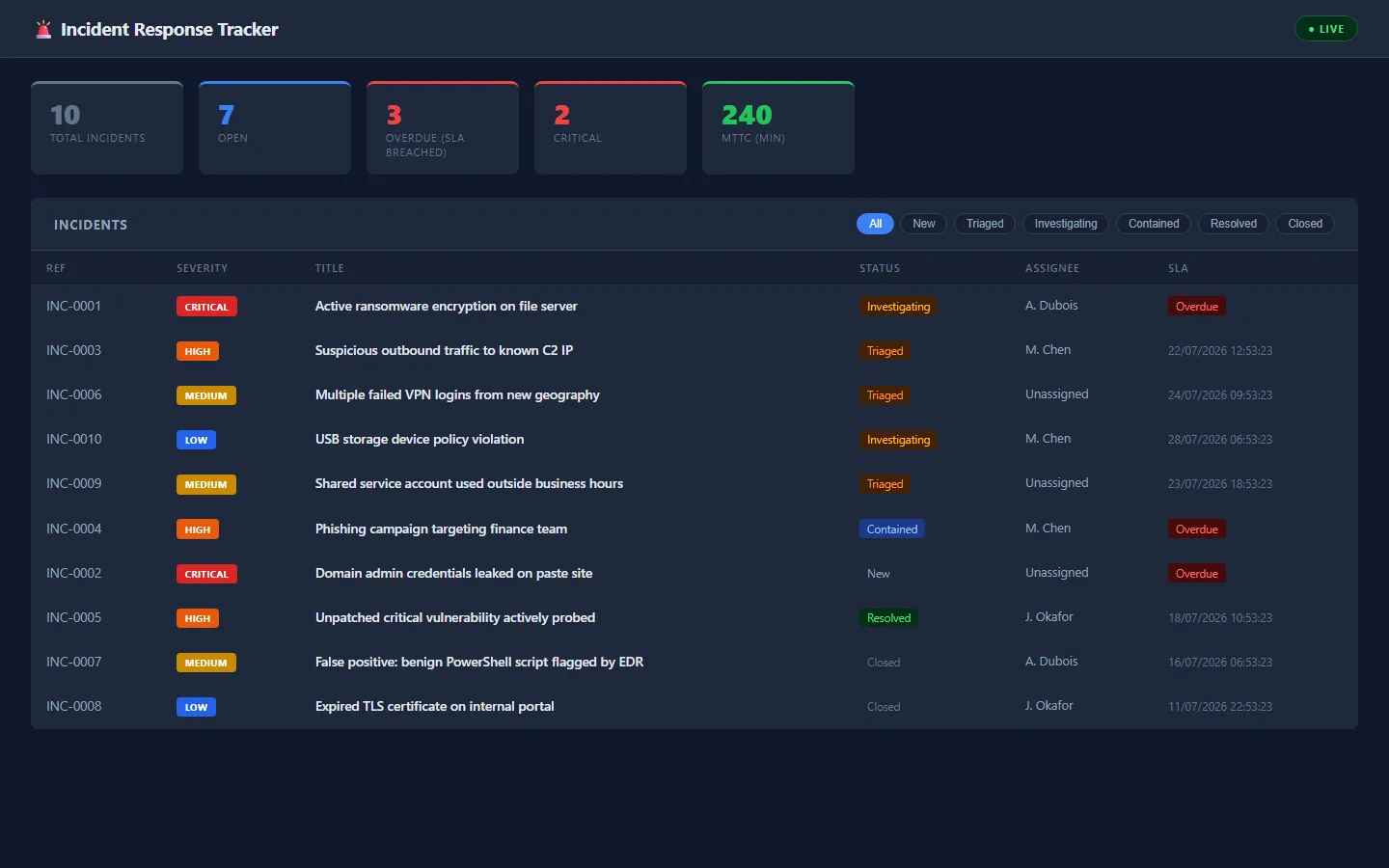This screenshot has width=1389, height=868.
Task: Click the siren icon beside Incident Response Tracker
Action: coord(43,30)
